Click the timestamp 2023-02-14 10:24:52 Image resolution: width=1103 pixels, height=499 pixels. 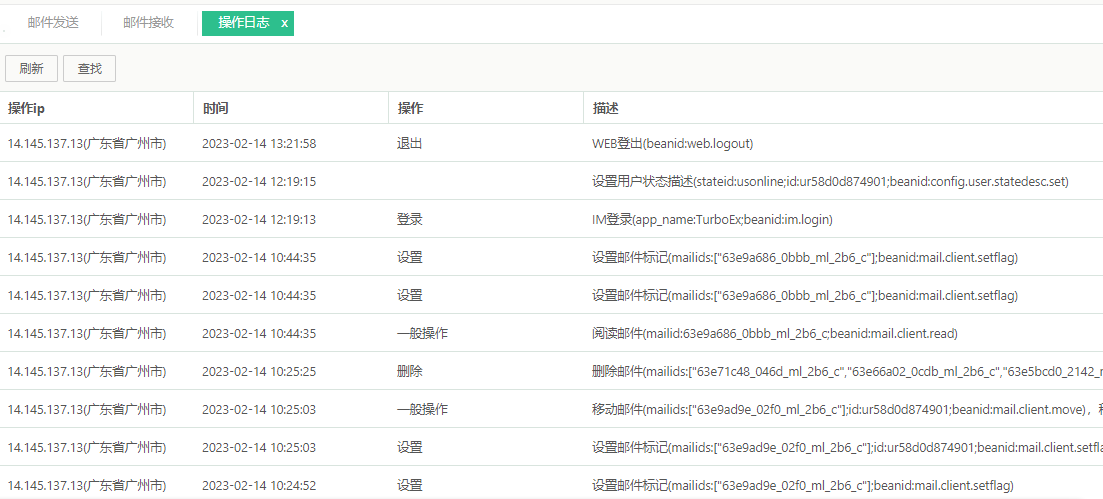(259, 486)
